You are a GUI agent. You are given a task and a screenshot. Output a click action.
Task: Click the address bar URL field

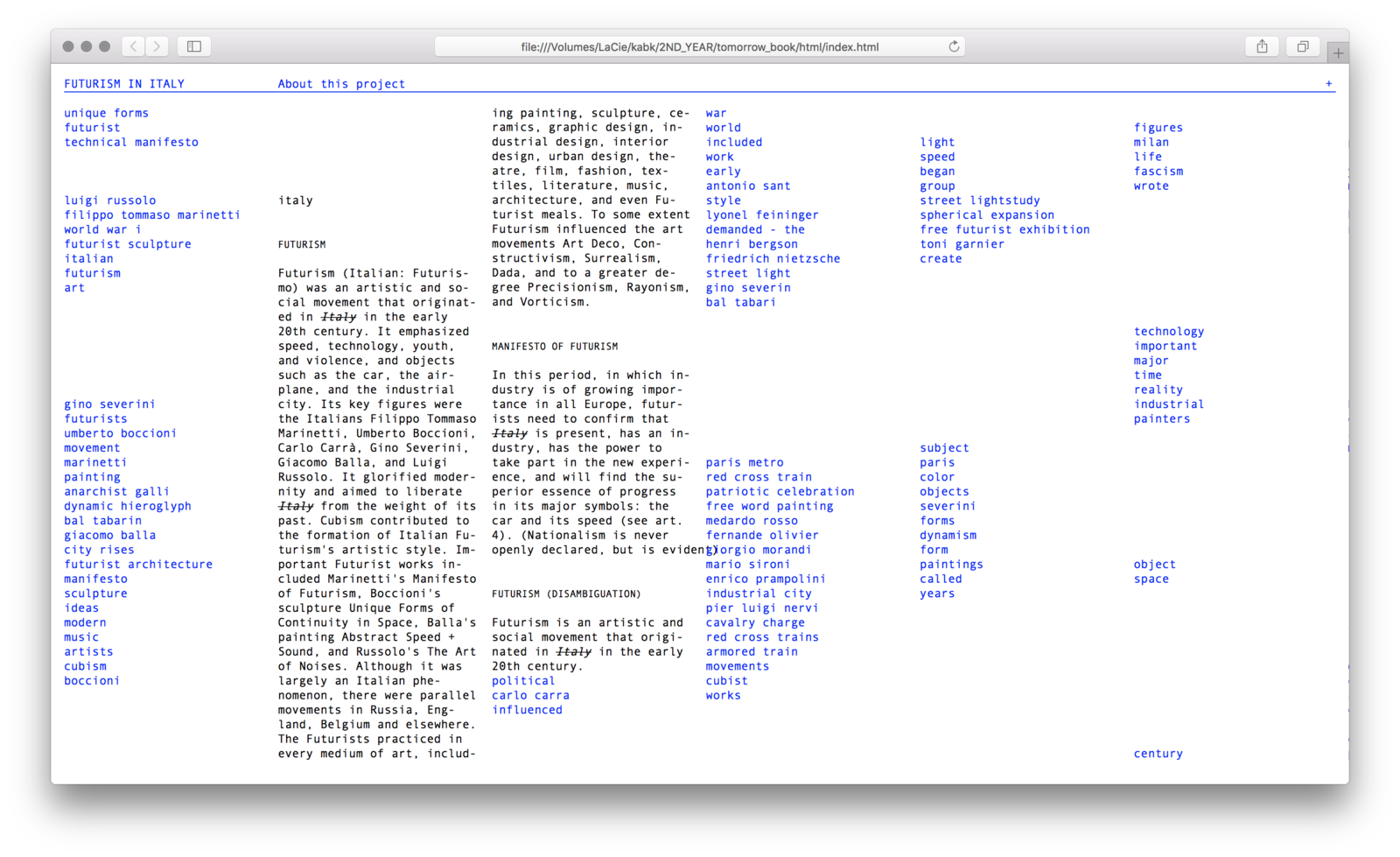698,47
